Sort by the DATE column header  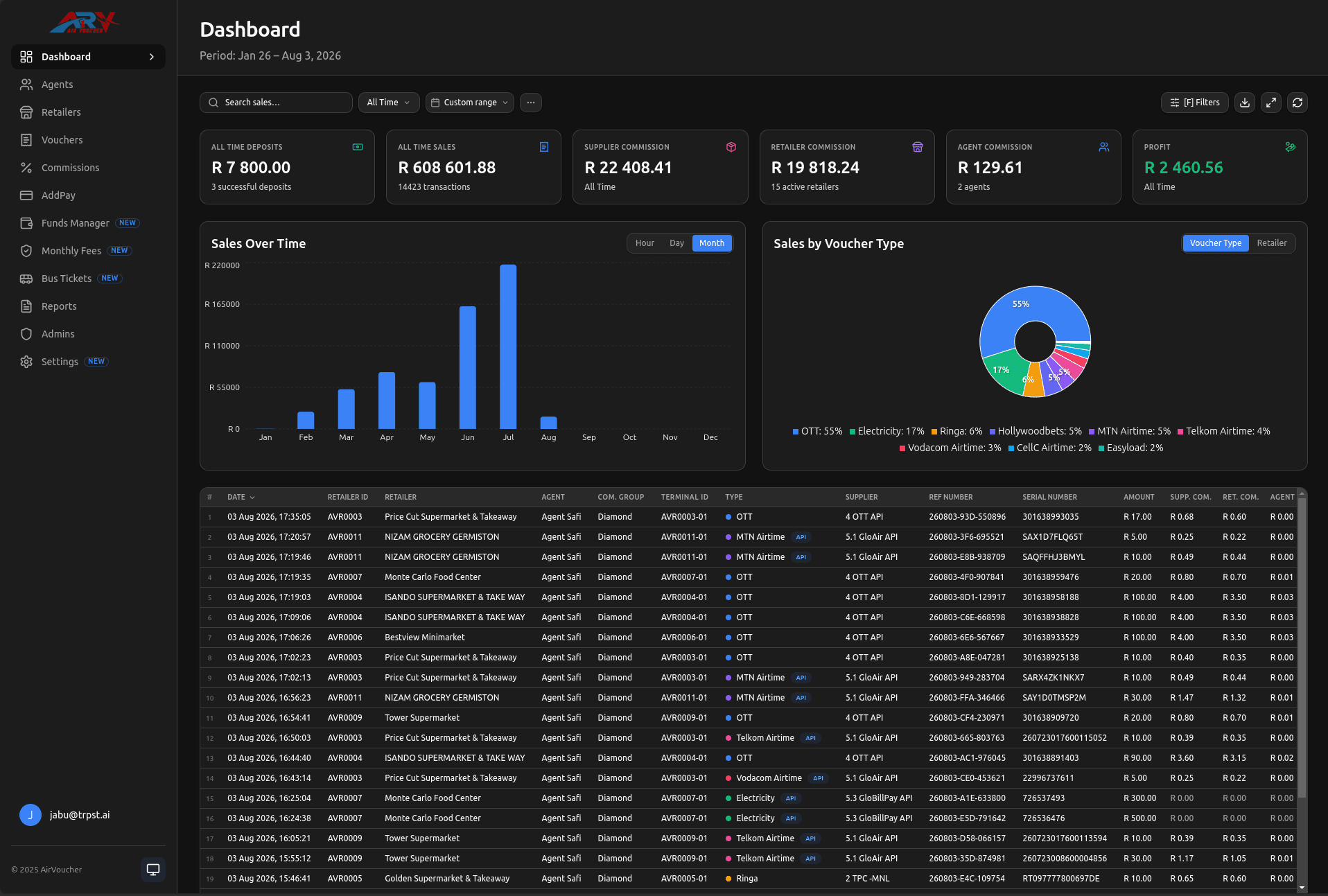click(241, 497)
